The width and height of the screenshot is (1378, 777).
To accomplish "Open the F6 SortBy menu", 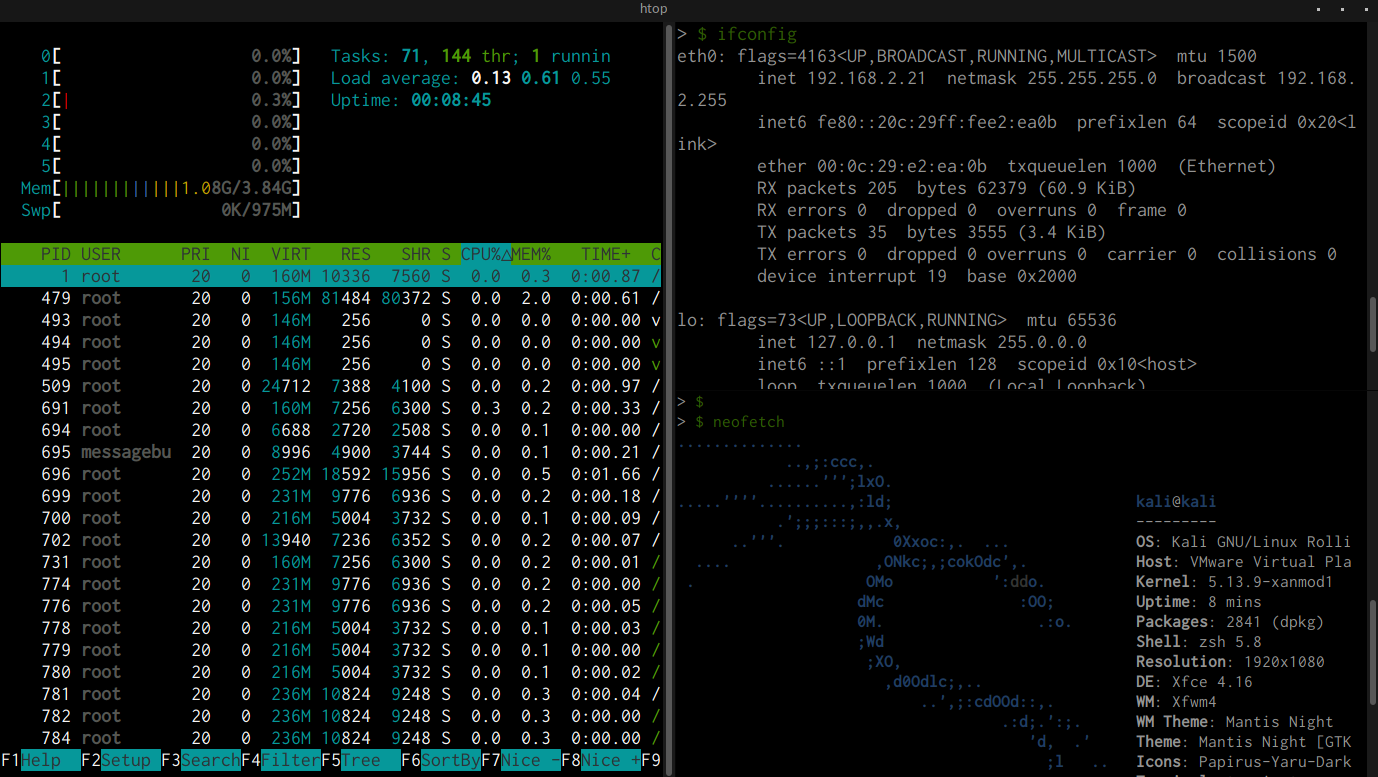I will click(x=450, y=760).
